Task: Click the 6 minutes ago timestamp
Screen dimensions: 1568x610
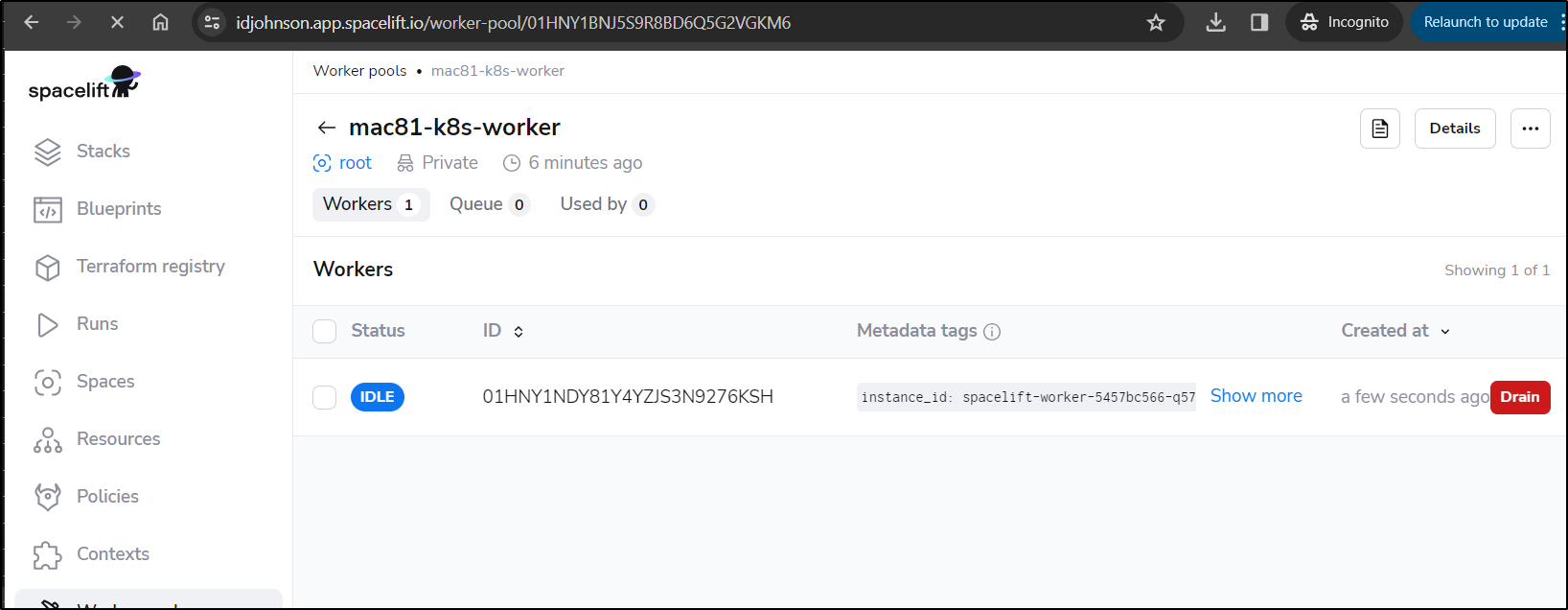Action: 572,163
